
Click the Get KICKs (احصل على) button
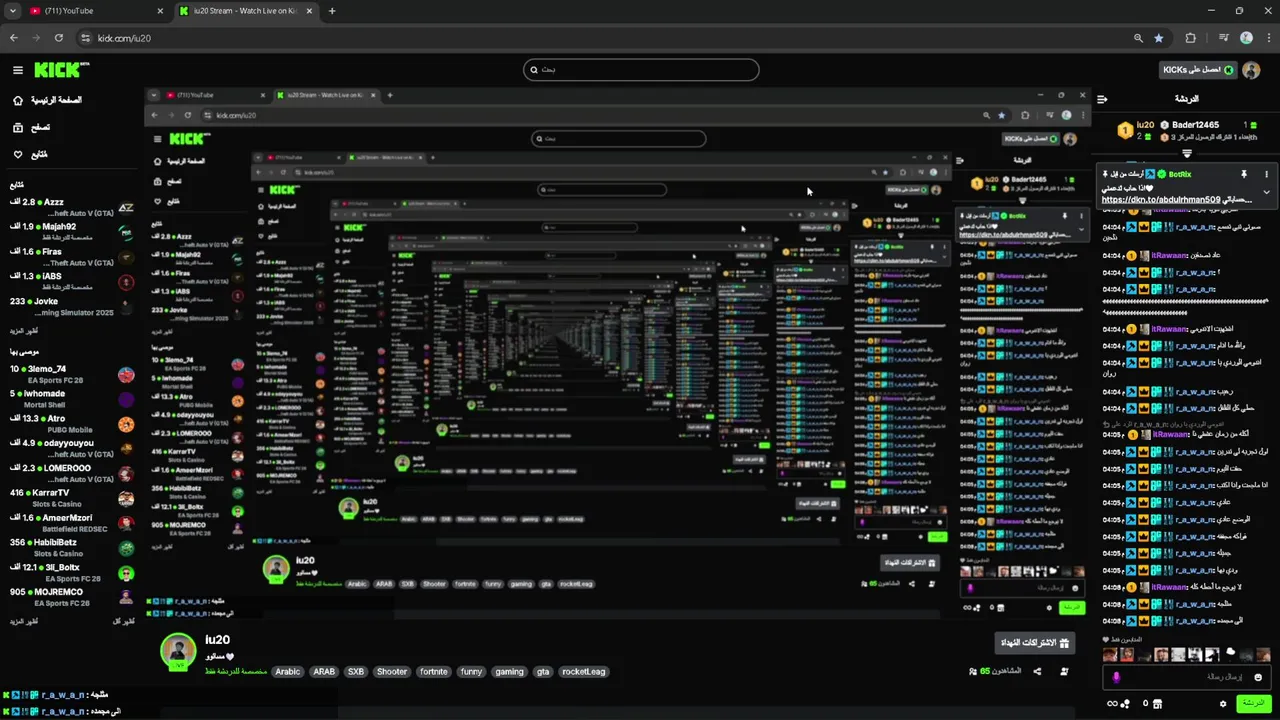point(1198,70)
